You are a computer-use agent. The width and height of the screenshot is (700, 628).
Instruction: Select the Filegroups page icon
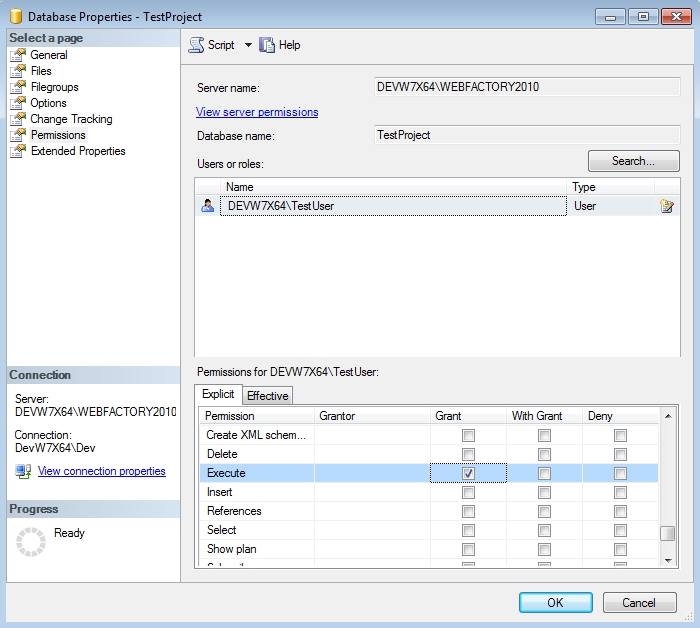click(18, 87)
